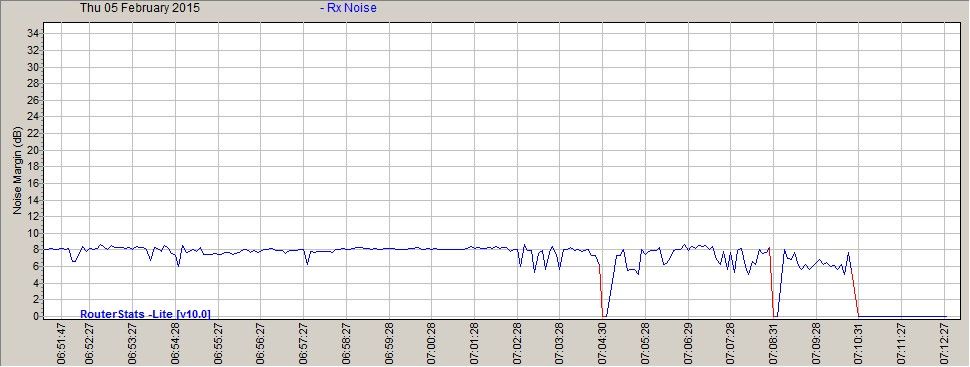Viewport: 970px width, 367px height.
Task: Click the 34 value on the dB axis
Action: click(33, 33)
